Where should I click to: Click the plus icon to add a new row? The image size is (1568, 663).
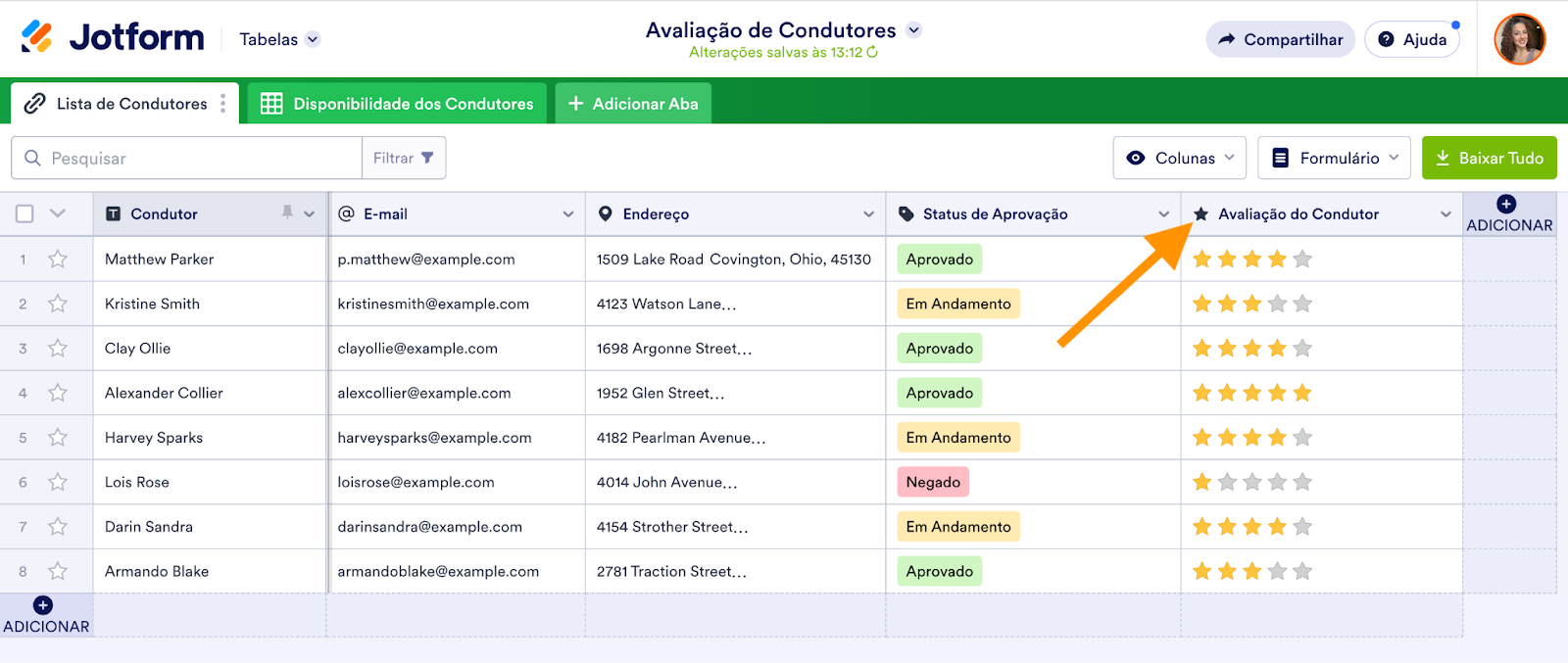(x=43, y=605)
